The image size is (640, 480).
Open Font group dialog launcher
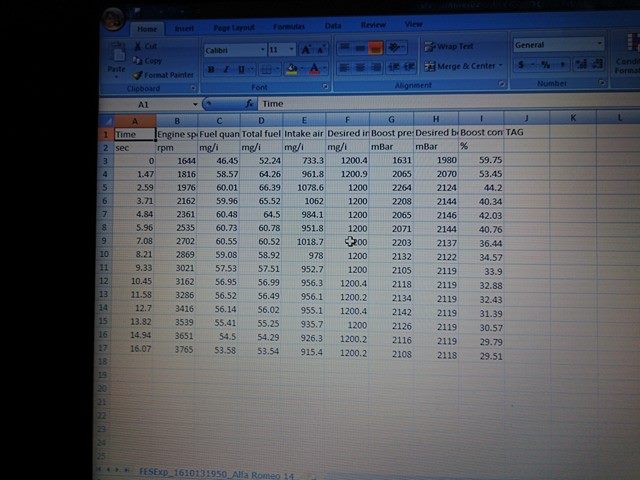(325, 87)
